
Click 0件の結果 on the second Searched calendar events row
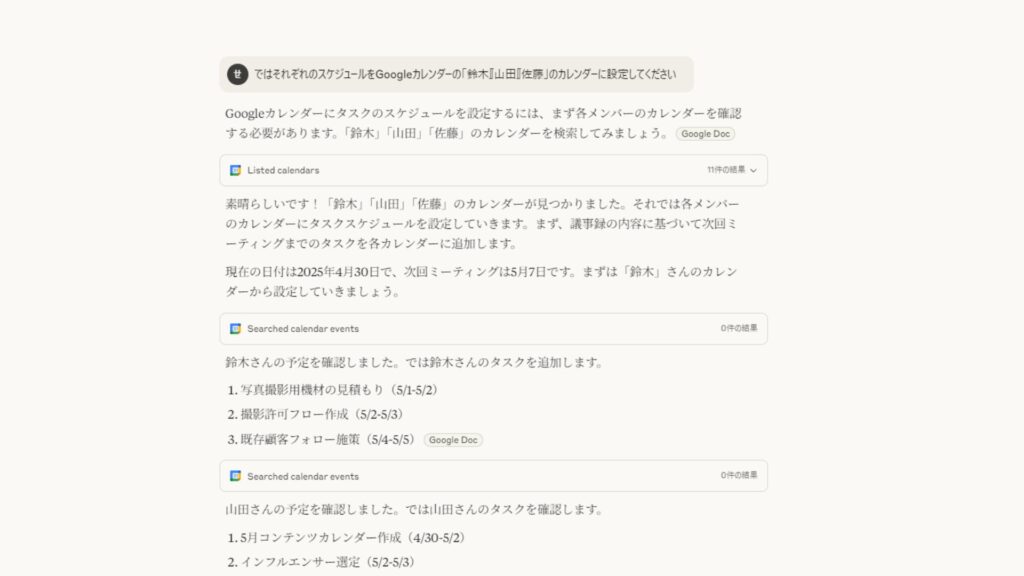(739, 475)
